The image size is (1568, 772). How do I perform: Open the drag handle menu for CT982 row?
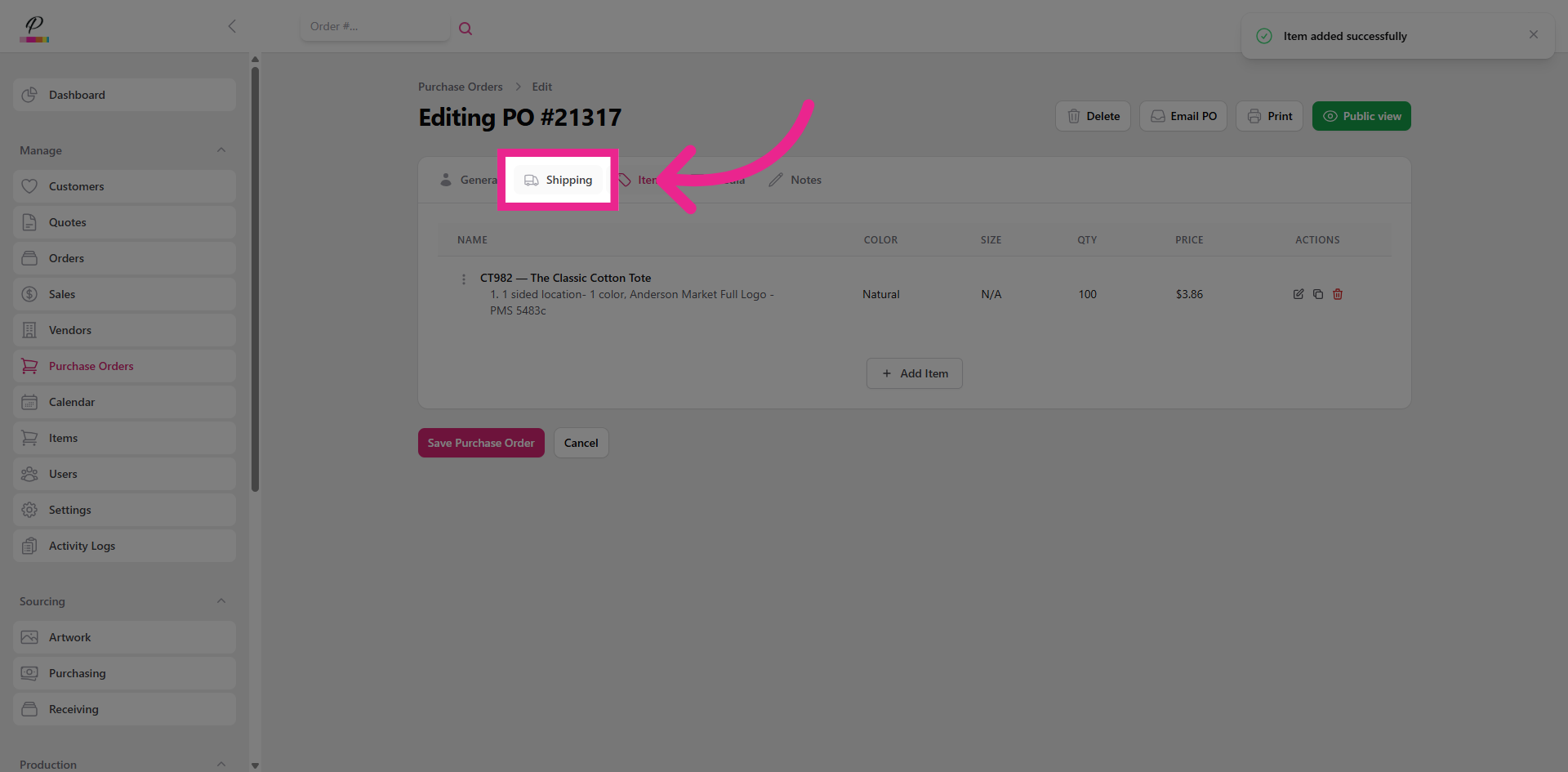click(x=464, y=279)
